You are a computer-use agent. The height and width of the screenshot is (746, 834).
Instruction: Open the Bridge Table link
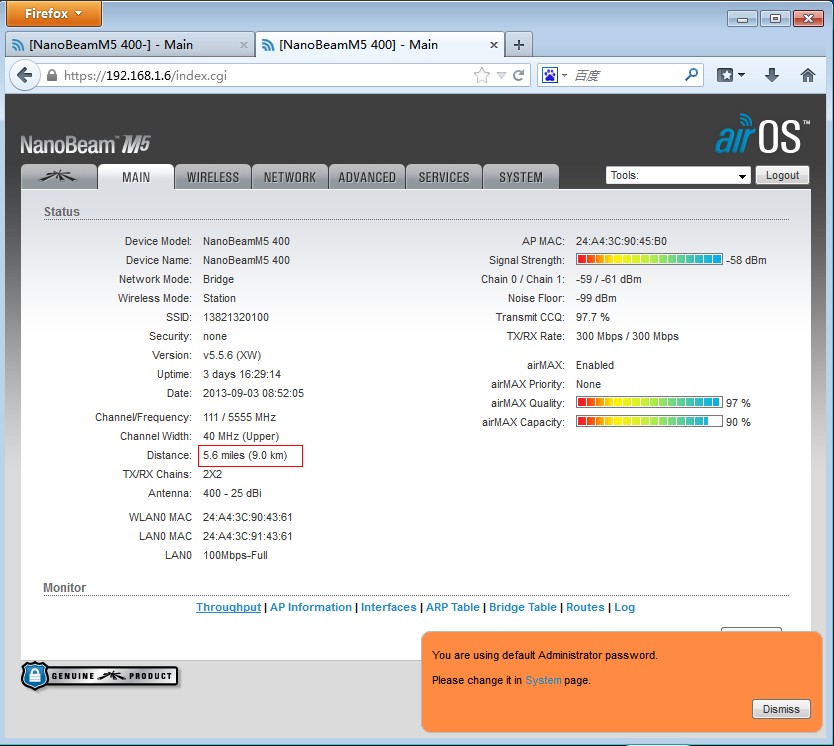pos(523,607)
